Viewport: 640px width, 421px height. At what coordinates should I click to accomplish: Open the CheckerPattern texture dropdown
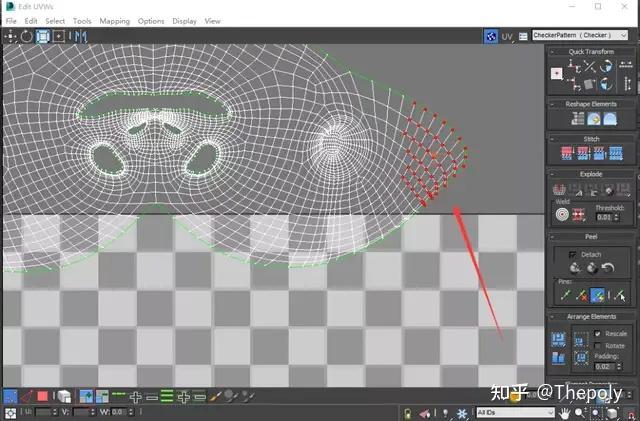[580, 36]
